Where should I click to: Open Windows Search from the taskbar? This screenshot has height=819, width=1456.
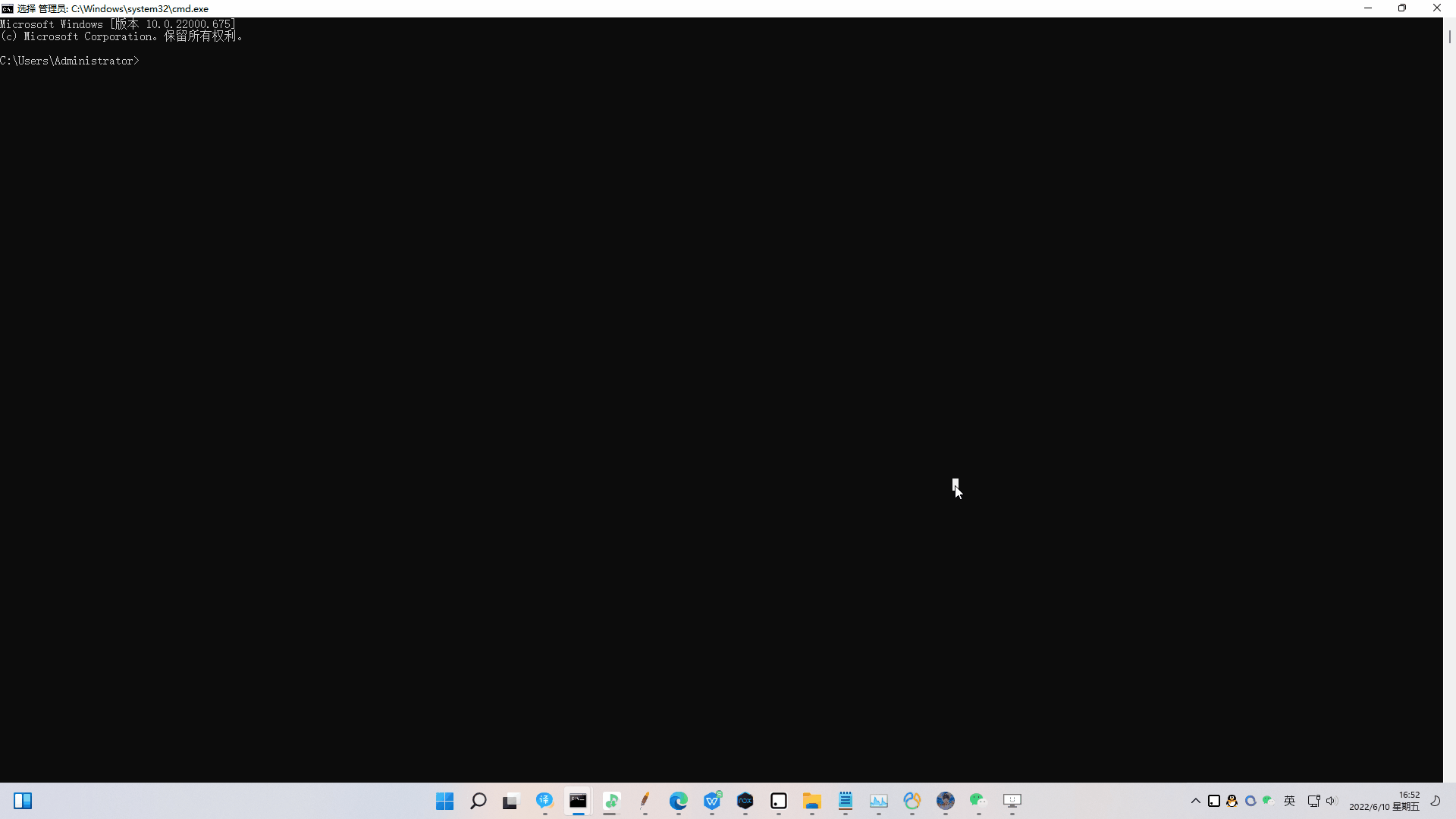478,801
